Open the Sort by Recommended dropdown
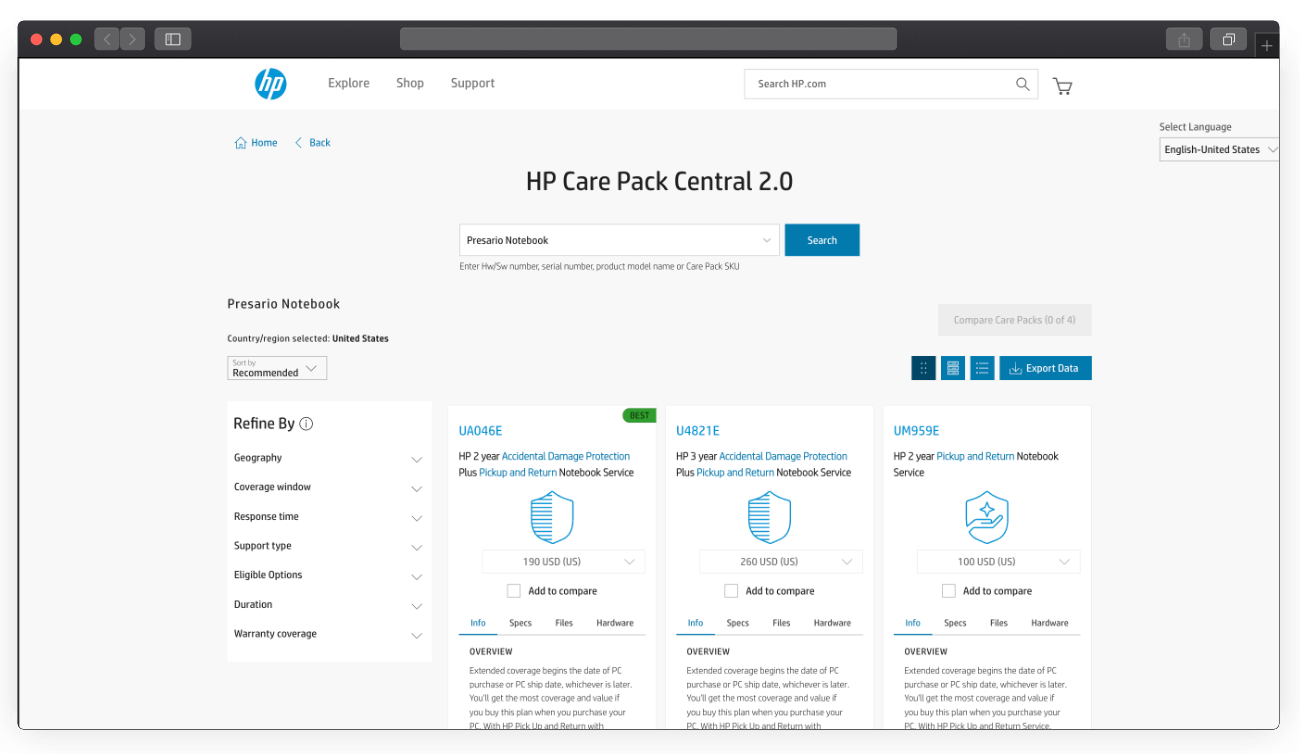 [277, 370]
